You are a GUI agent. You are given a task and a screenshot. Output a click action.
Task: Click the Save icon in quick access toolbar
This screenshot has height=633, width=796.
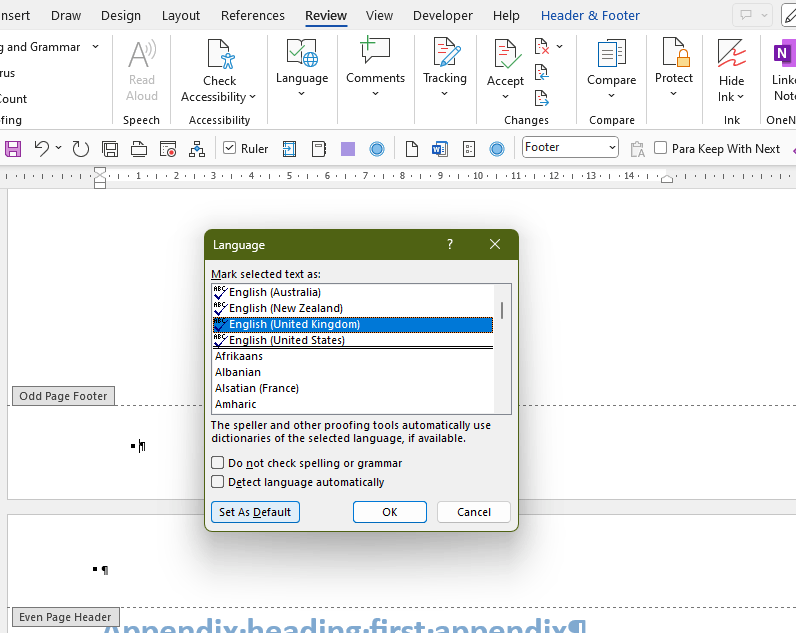pos(13,149)
